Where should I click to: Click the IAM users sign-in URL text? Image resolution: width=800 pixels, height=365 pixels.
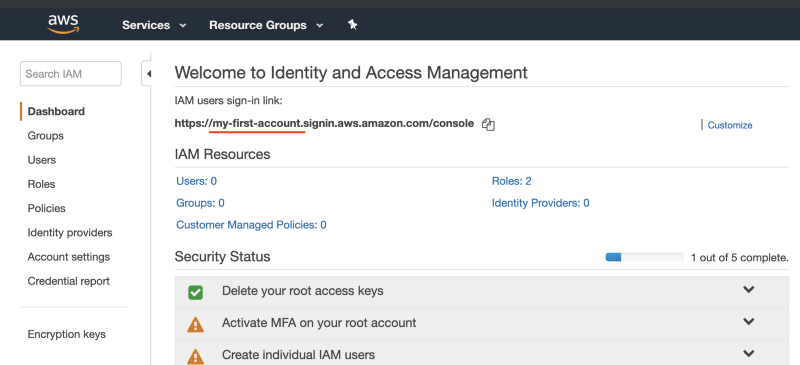[324, 124]
